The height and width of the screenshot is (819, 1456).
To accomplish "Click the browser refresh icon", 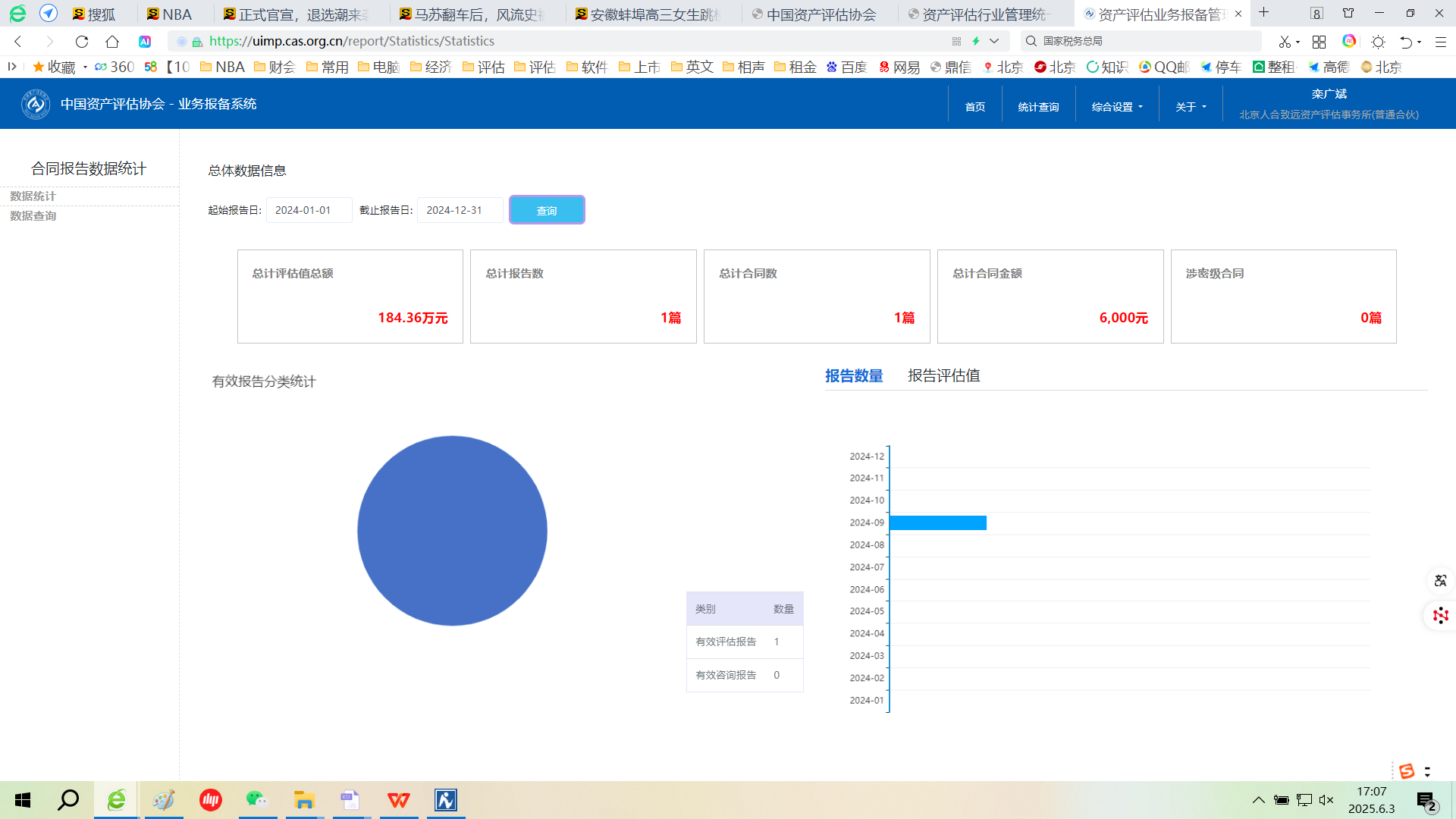I will (x=82, y=42).
